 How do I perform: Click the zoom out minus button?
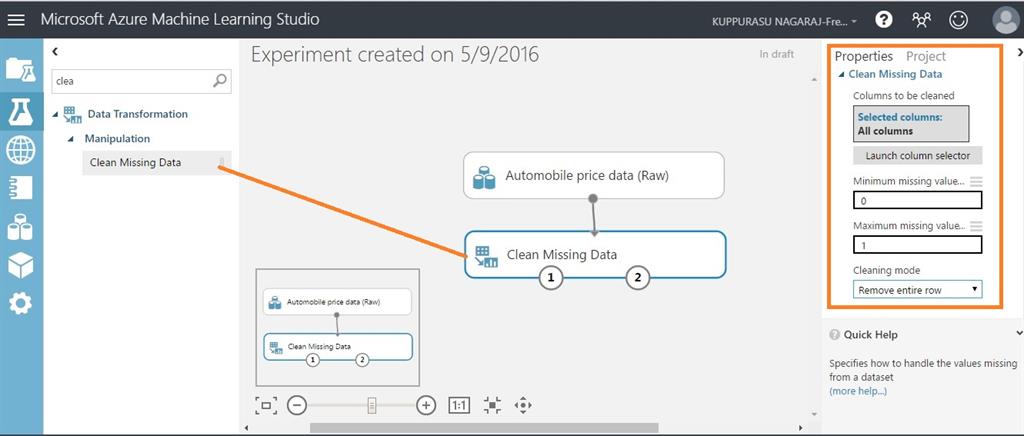tap(296, 405)
